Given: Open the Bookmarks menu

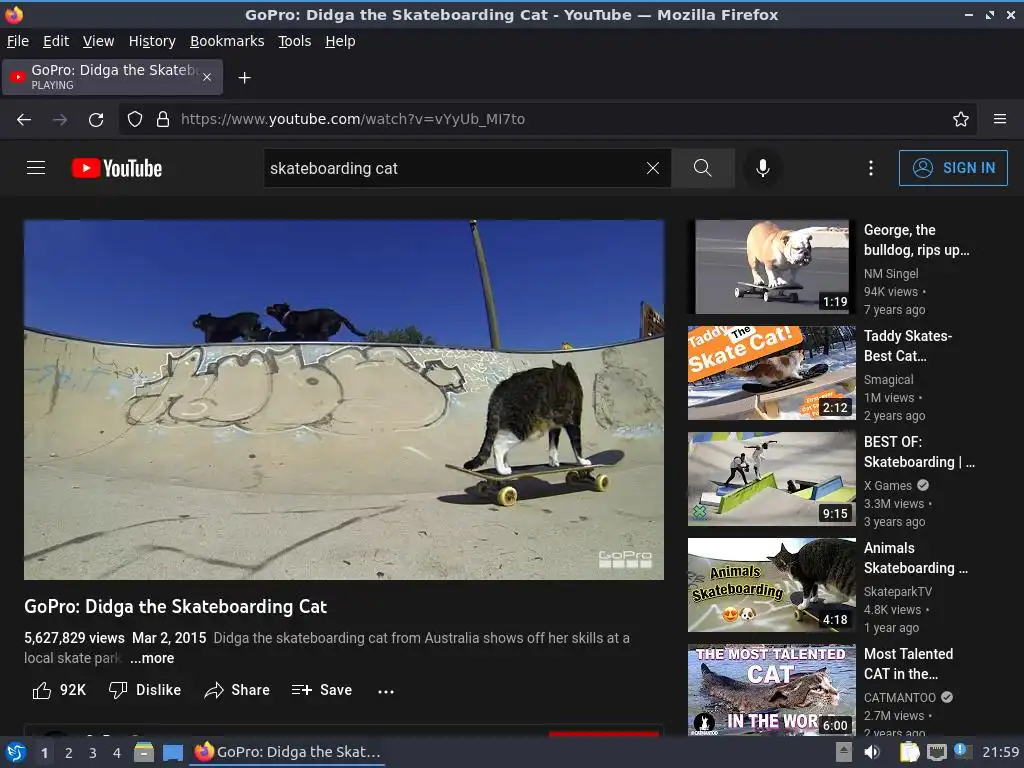Looking at the screenshot, I should (227, 41).
